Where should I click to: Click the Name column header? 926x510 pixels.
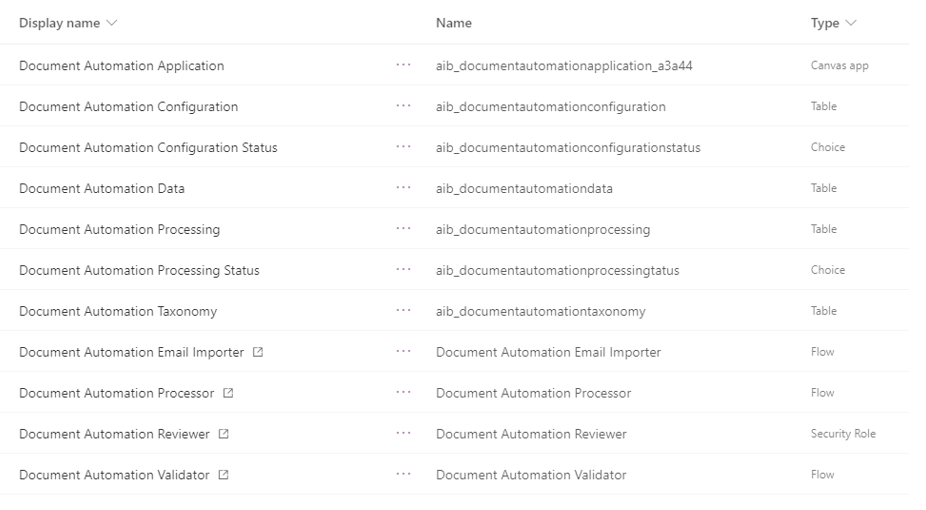click(454, 23)
